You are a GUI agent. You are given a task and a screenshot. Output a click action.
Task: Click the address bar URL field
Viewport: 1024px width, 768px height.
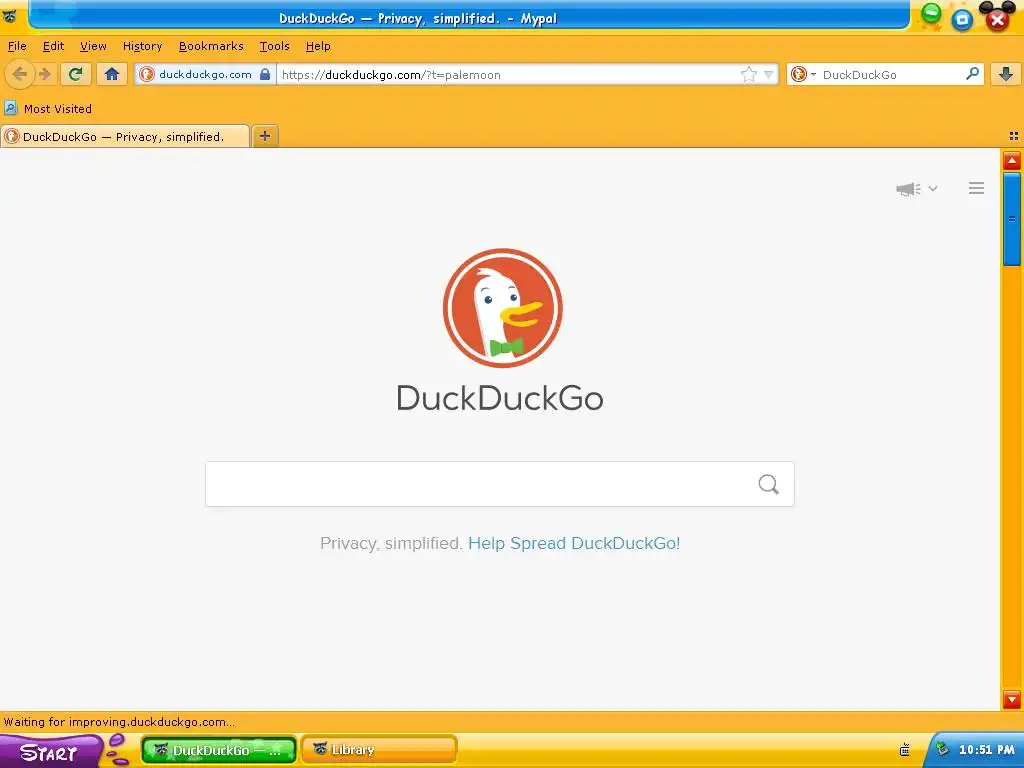click(509, 74)
